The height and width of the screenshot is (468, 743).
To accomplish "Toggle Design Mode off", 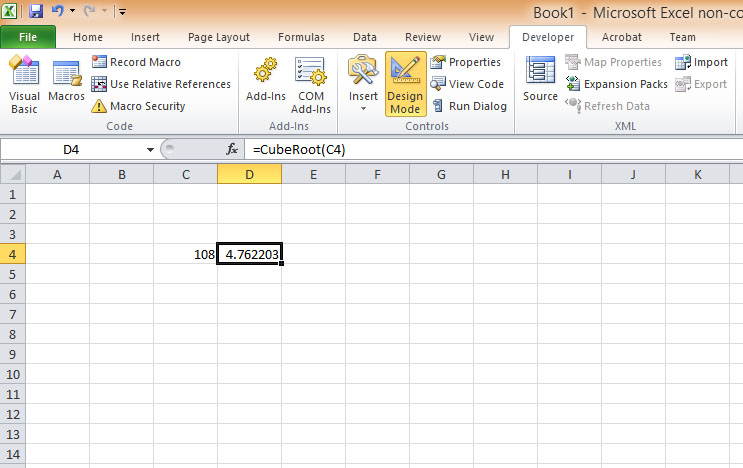I will [x=405, y=84].
